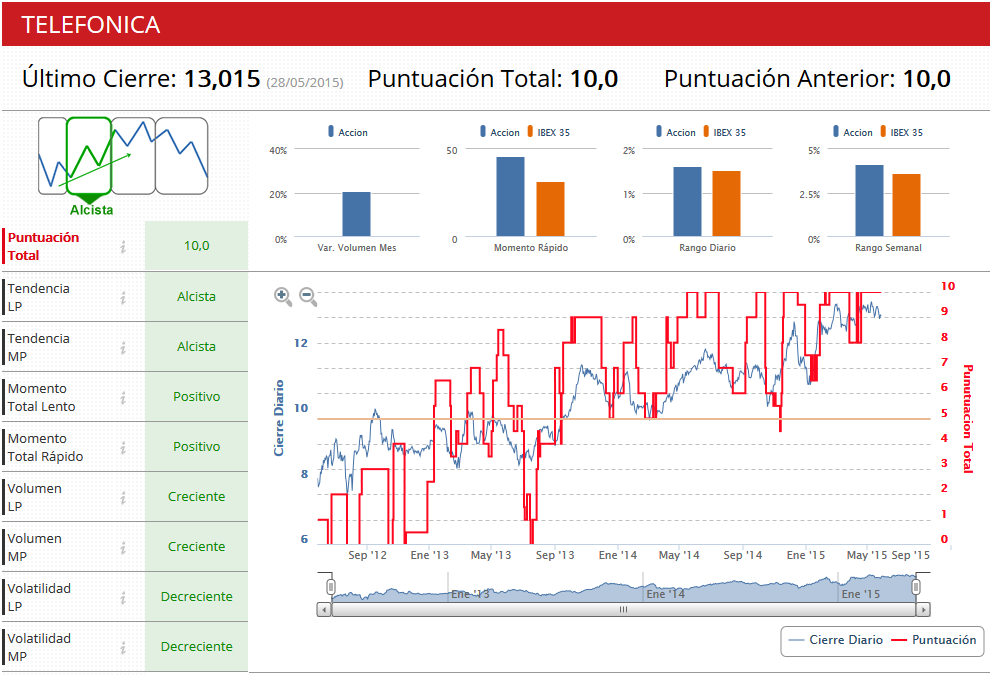993x676 pixels.
Task: Click the Último Cierre value 13,015
Action: click(222, 79)
